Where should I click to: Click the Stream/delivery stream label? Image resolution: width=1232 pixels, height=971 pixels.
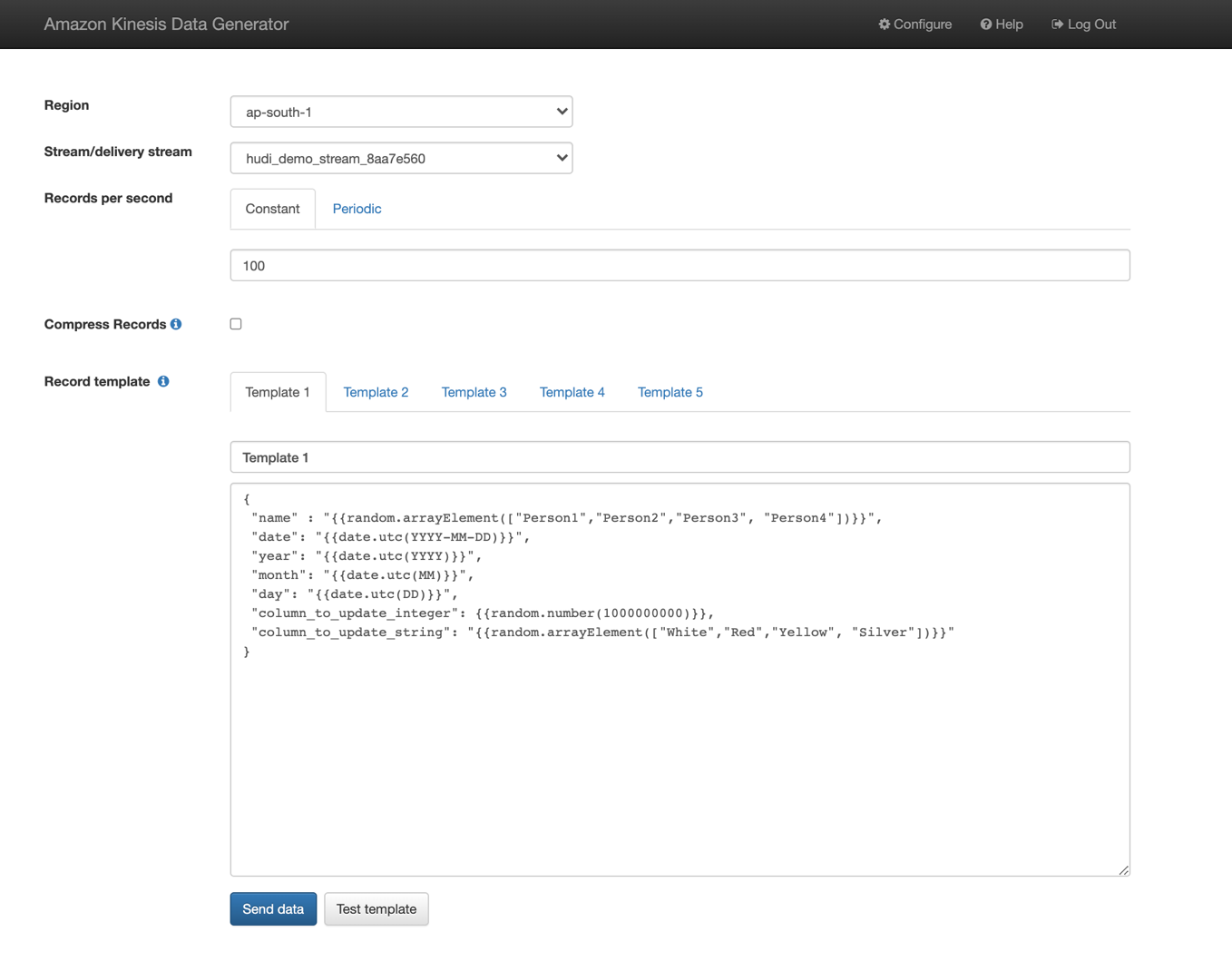coord(118,152)
